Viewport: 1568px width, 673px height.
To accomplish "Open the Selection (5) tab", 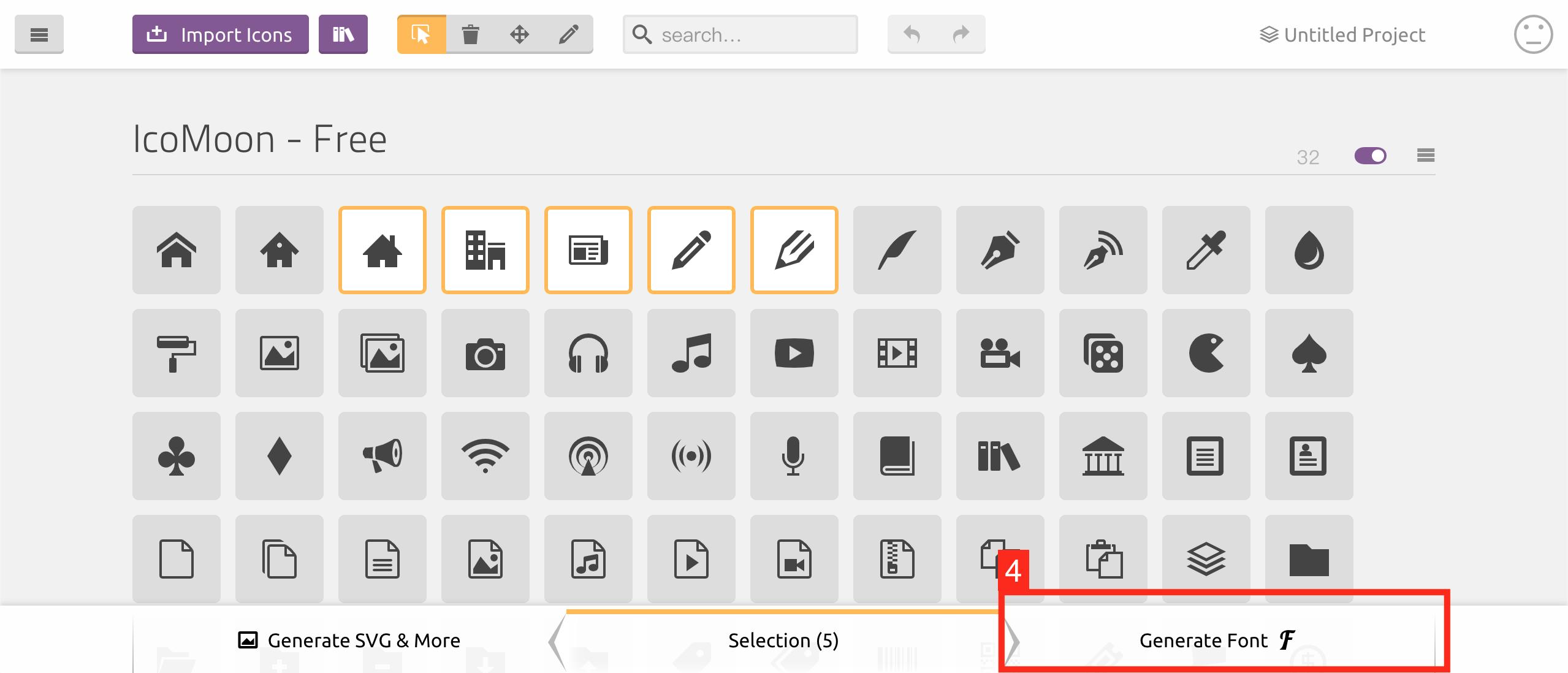I will coord(783,641).
